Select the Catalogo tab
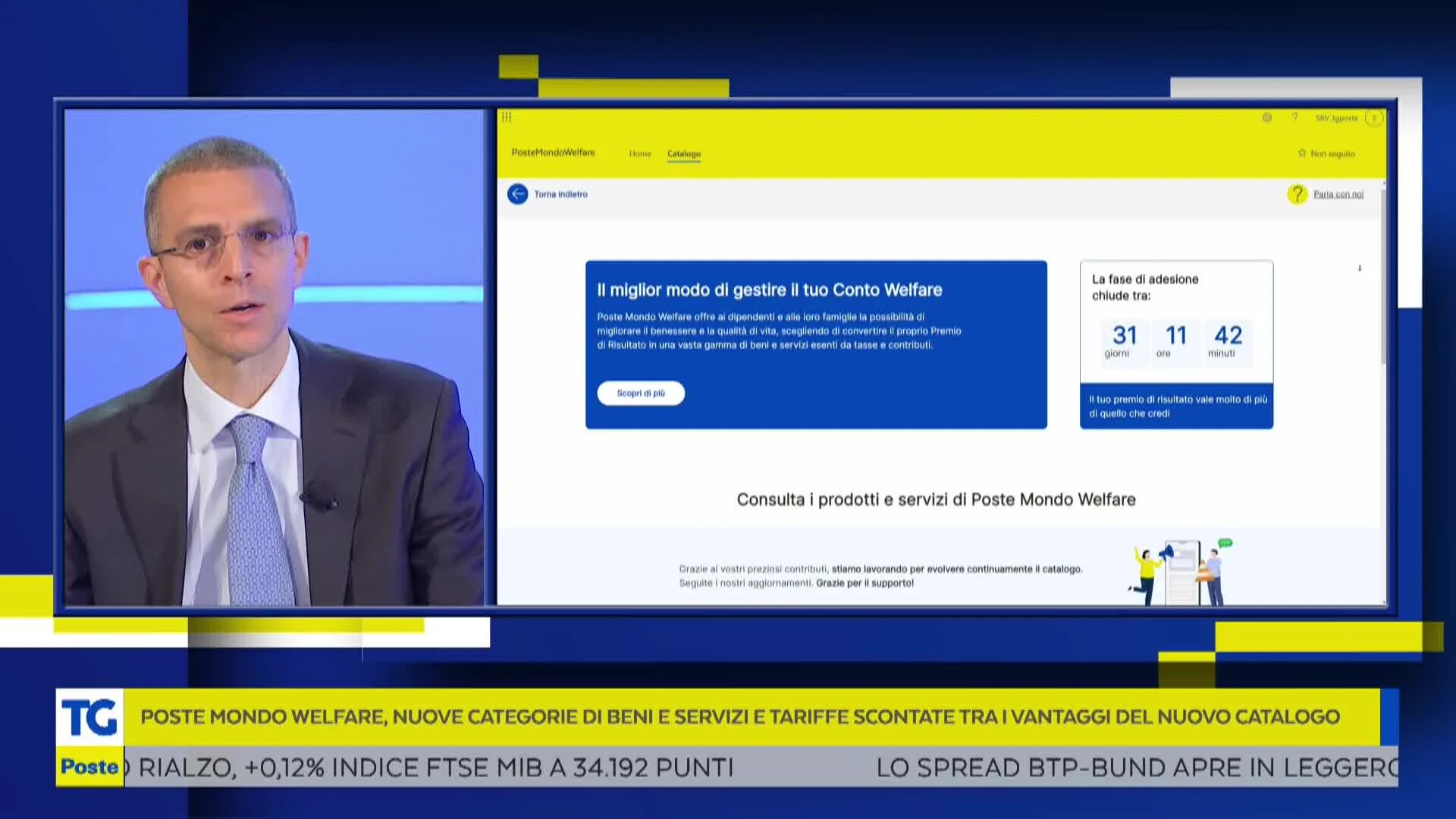The width and height of the screenshot is (1456, 819). click(x=683, y=153)
